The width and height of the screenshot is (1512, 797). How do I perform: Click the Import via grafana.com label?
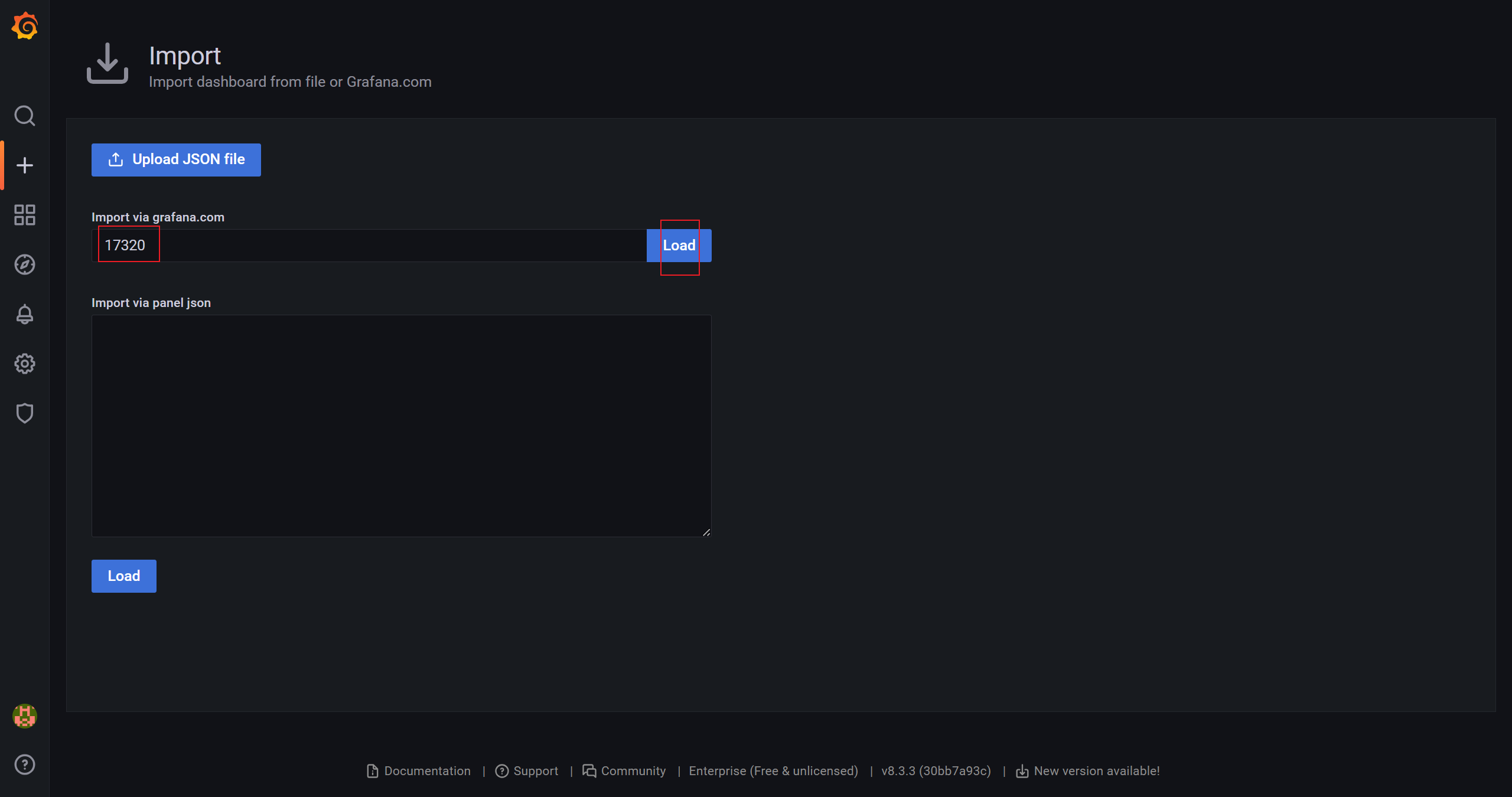(158, 217)
